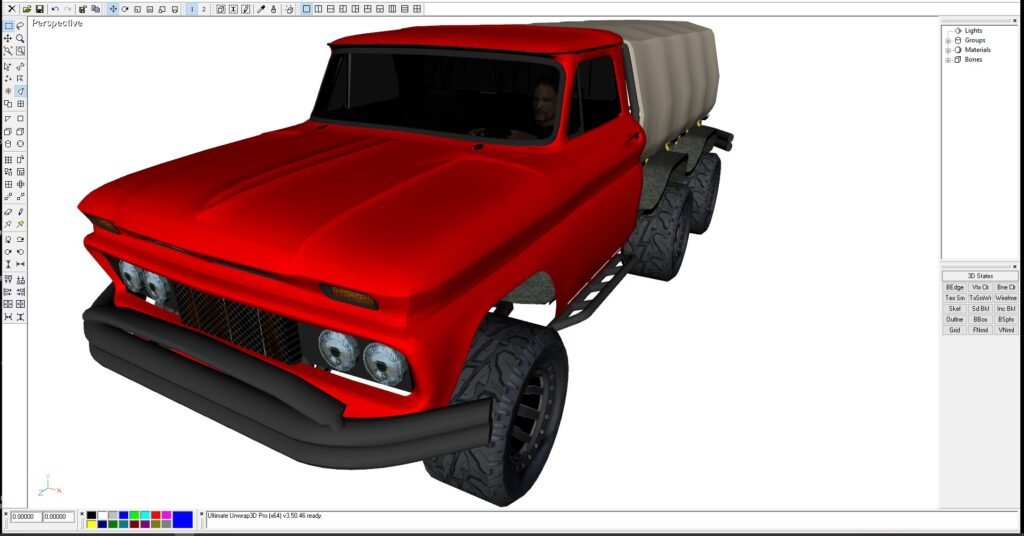Click the first coordinate input field

tap(26, 517)
